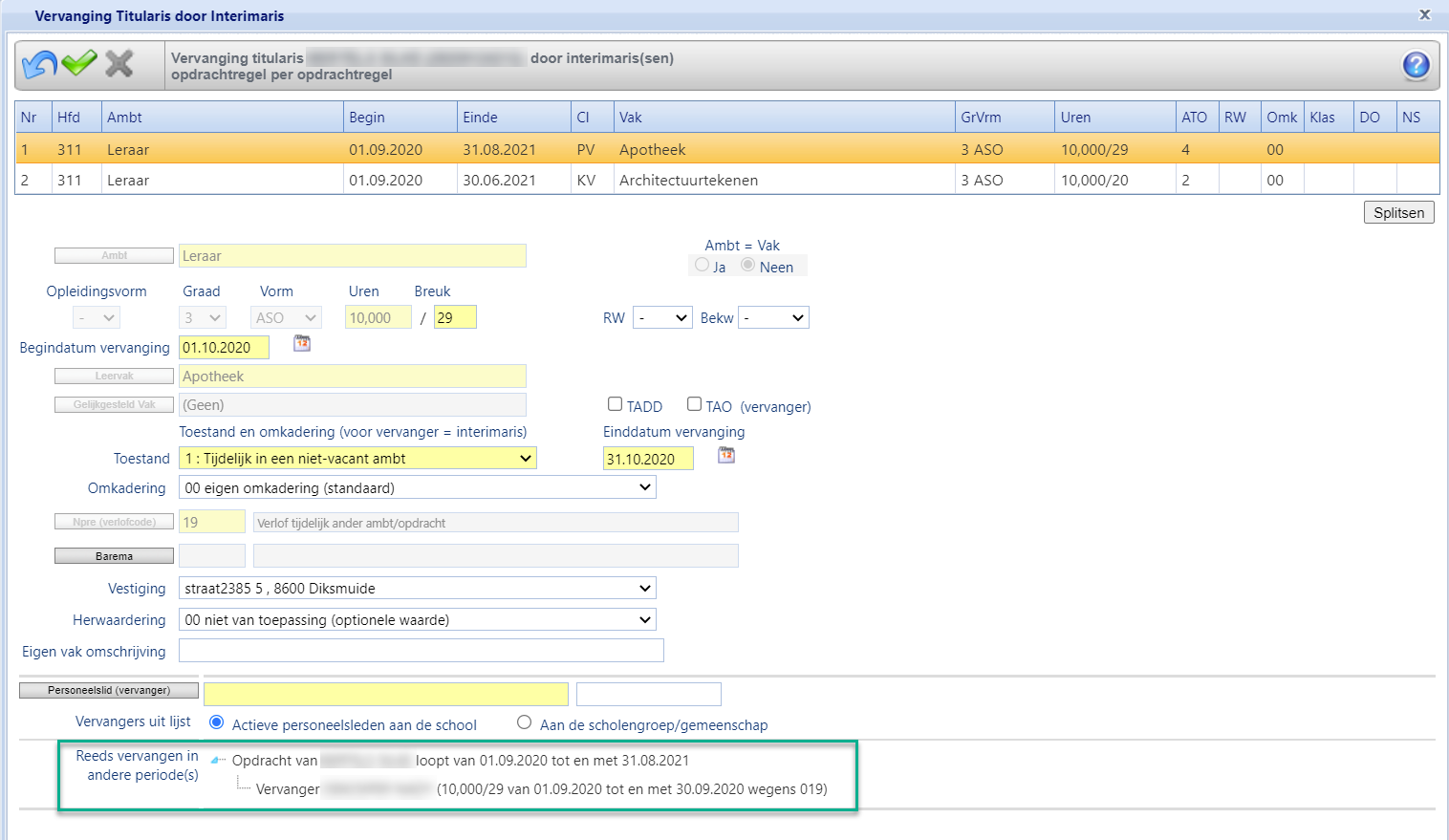Click the Gelijkgesteld Vak button
The image size is (1449, 840).
point(115,404)
